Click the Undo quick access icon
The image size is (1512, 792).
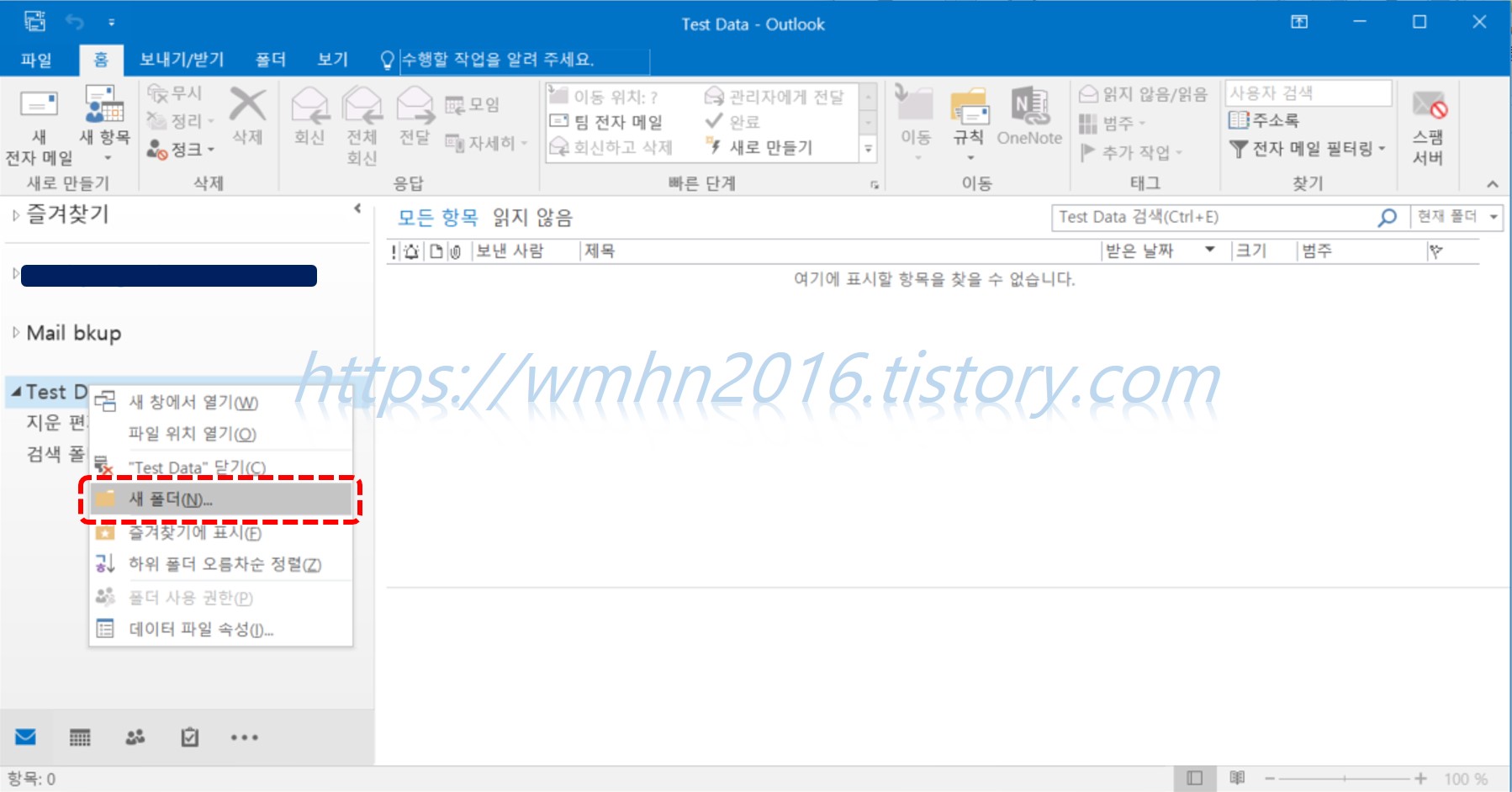click(75, 21)
